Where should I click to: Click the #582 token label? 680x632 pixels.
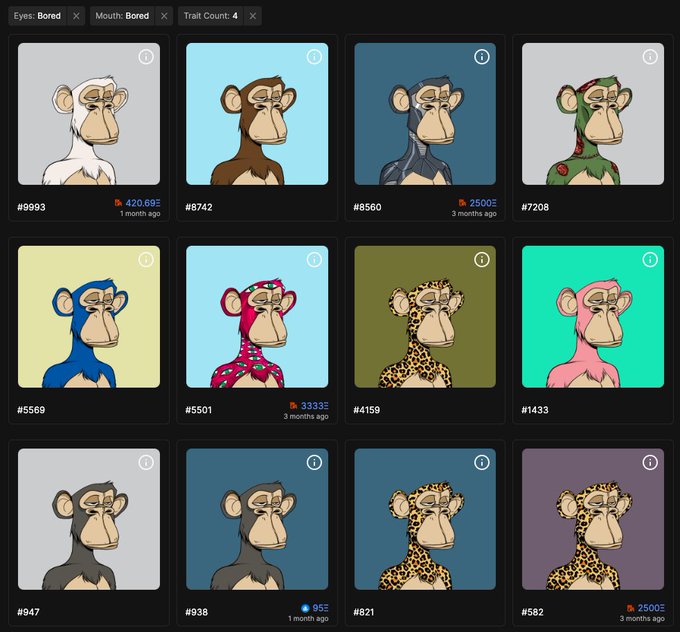tap(532, 612)
